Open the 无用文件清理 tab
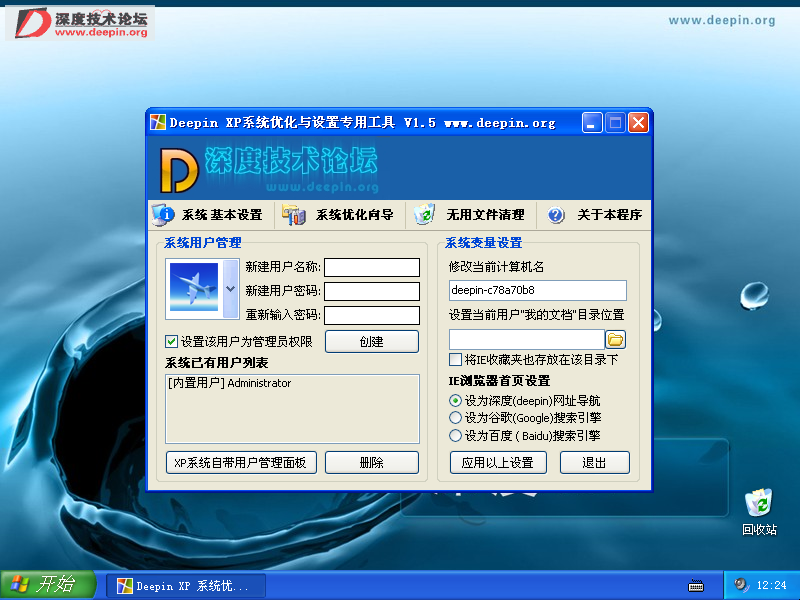The height and width of the screenshot is (600, 800). click(471, 215)
